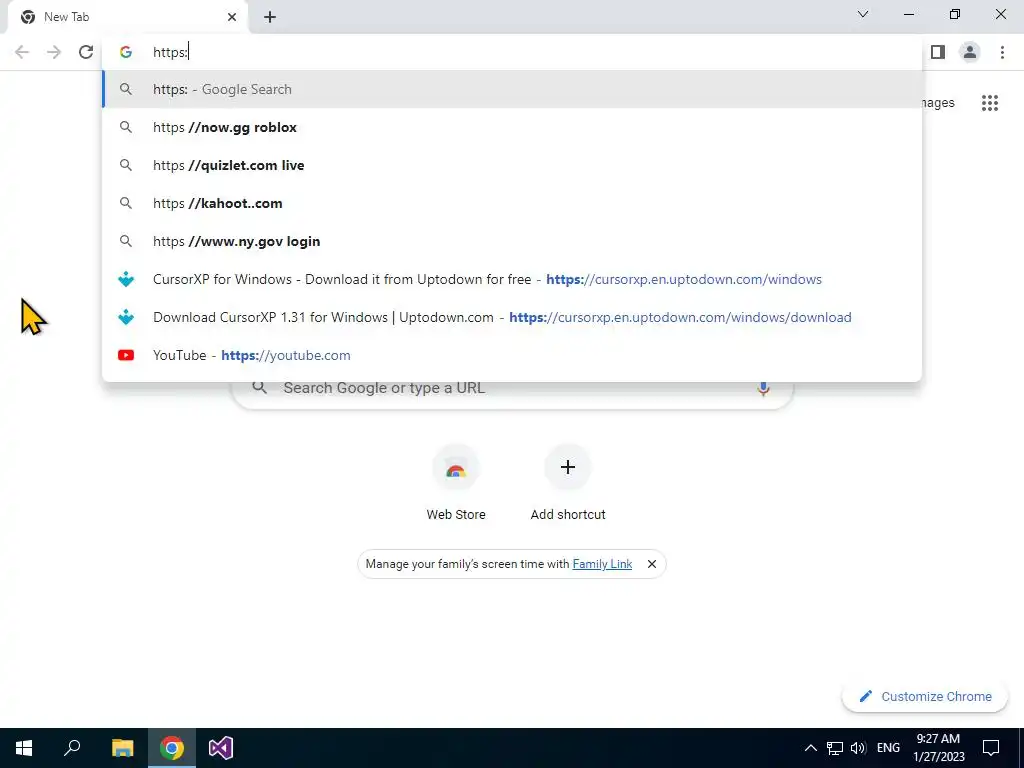The width and height of the screenshot is (1024, 768).
Task: Open a new tab with the plus button
Action: [x=270, y=17]
